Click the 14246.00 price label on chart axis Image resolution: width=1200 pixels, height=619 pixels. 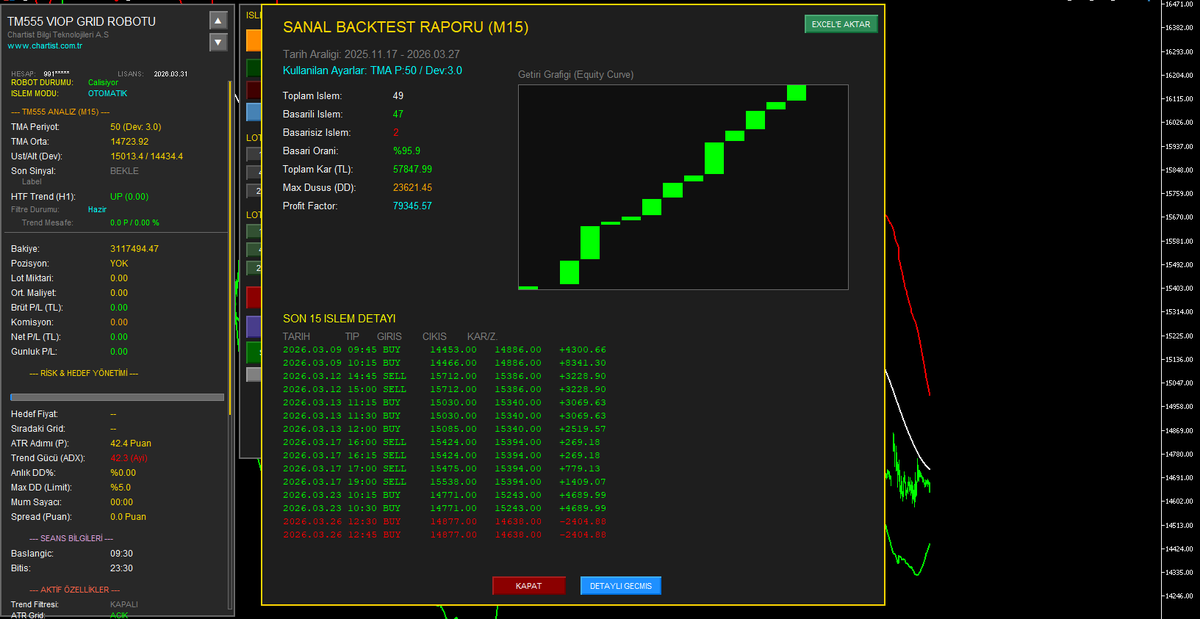coord(1180,596)
